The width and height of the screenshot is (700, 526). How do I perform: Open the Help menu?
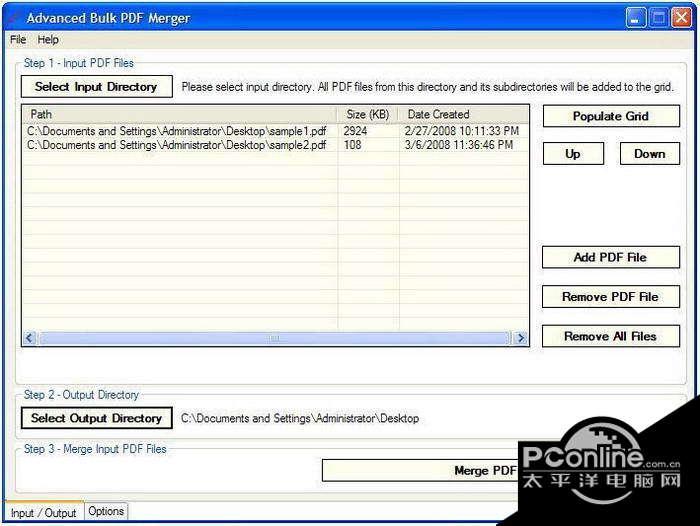click(48, 40)
